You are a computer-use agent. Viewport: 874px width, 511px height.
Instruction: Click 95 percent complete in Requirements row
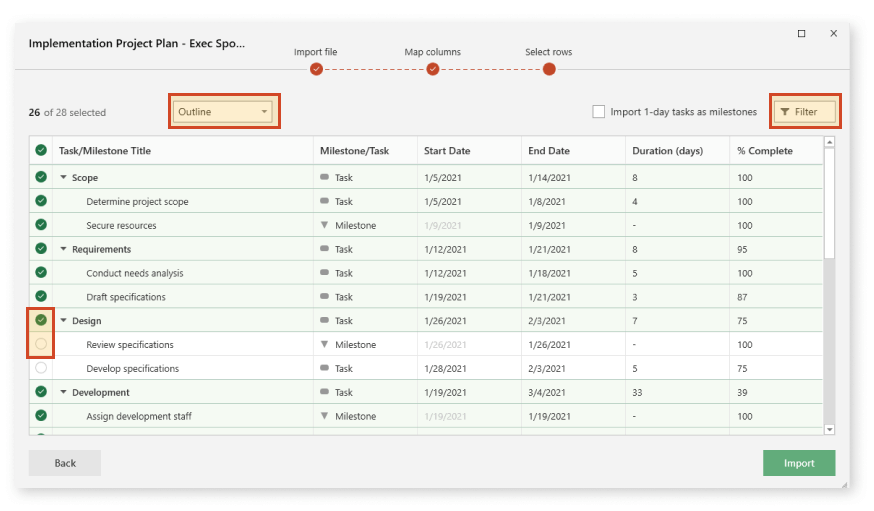click(742, 249)
